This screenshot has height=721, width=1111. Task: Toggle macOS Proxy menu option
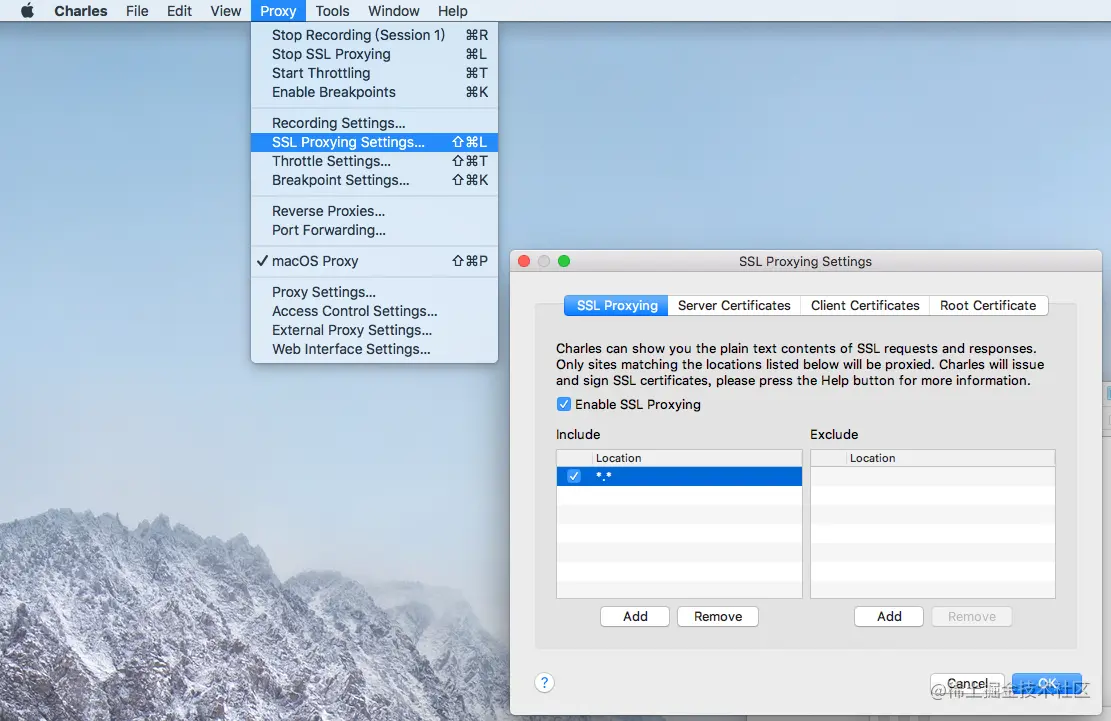pyautogui.click(x=374, y=261)
